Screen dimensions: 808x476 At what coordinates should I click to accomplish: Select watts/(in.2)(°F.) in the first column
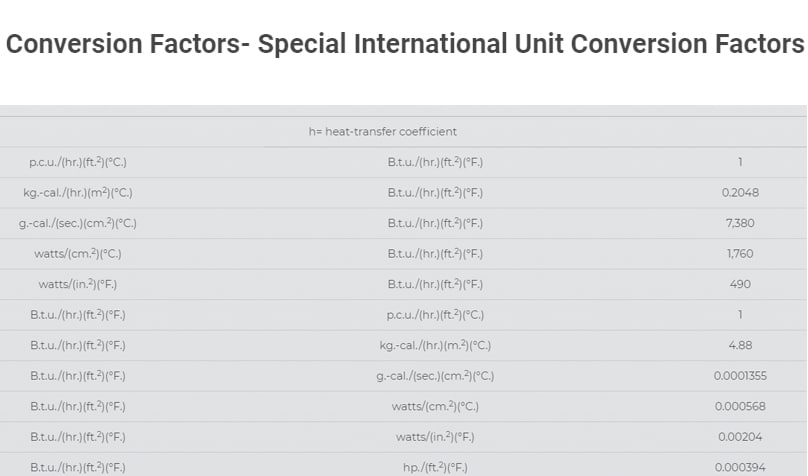click(x=78, y=284)
